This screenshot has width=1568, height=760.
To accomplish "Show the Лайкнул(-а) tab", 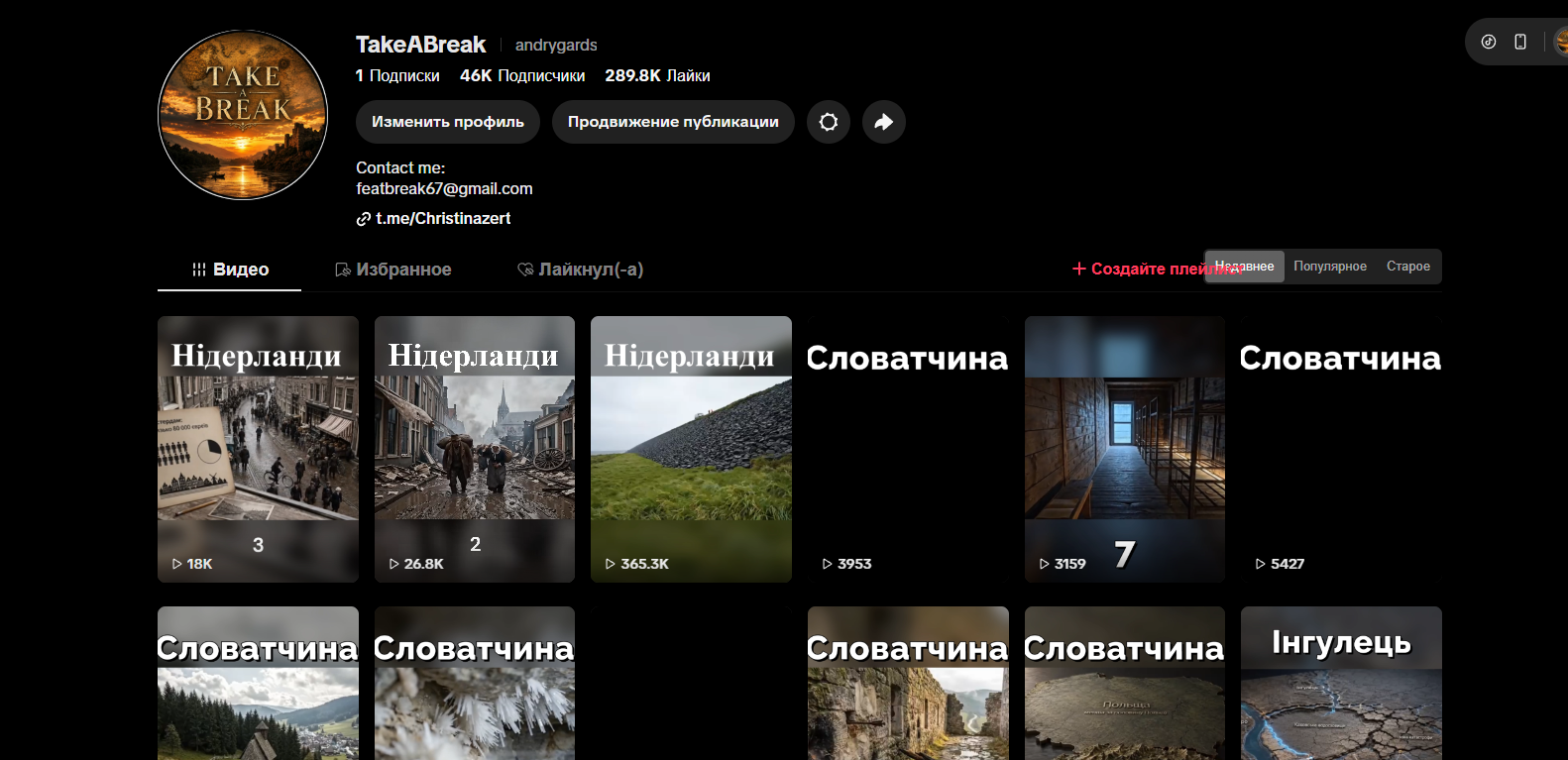I will pos(581,270).
